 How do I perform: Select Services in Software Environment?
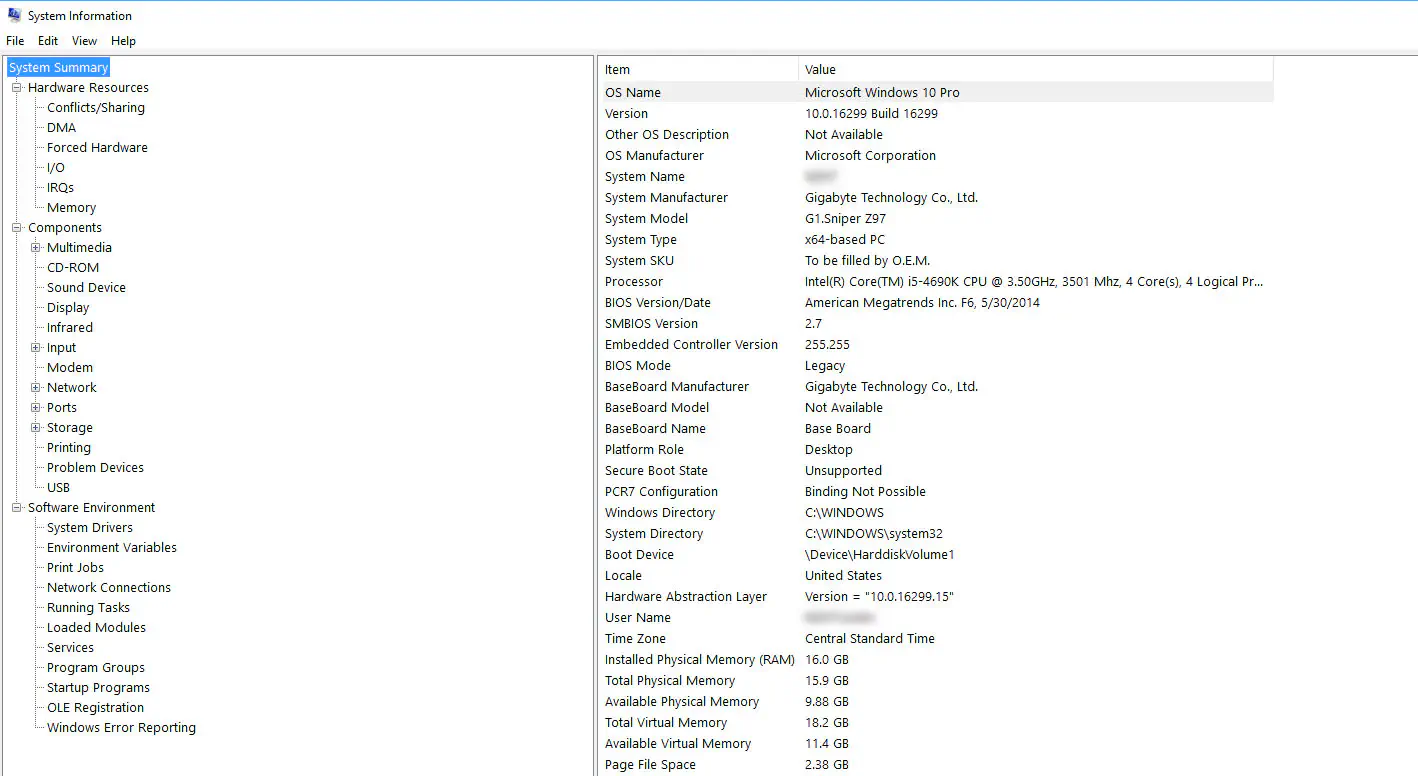70,647
